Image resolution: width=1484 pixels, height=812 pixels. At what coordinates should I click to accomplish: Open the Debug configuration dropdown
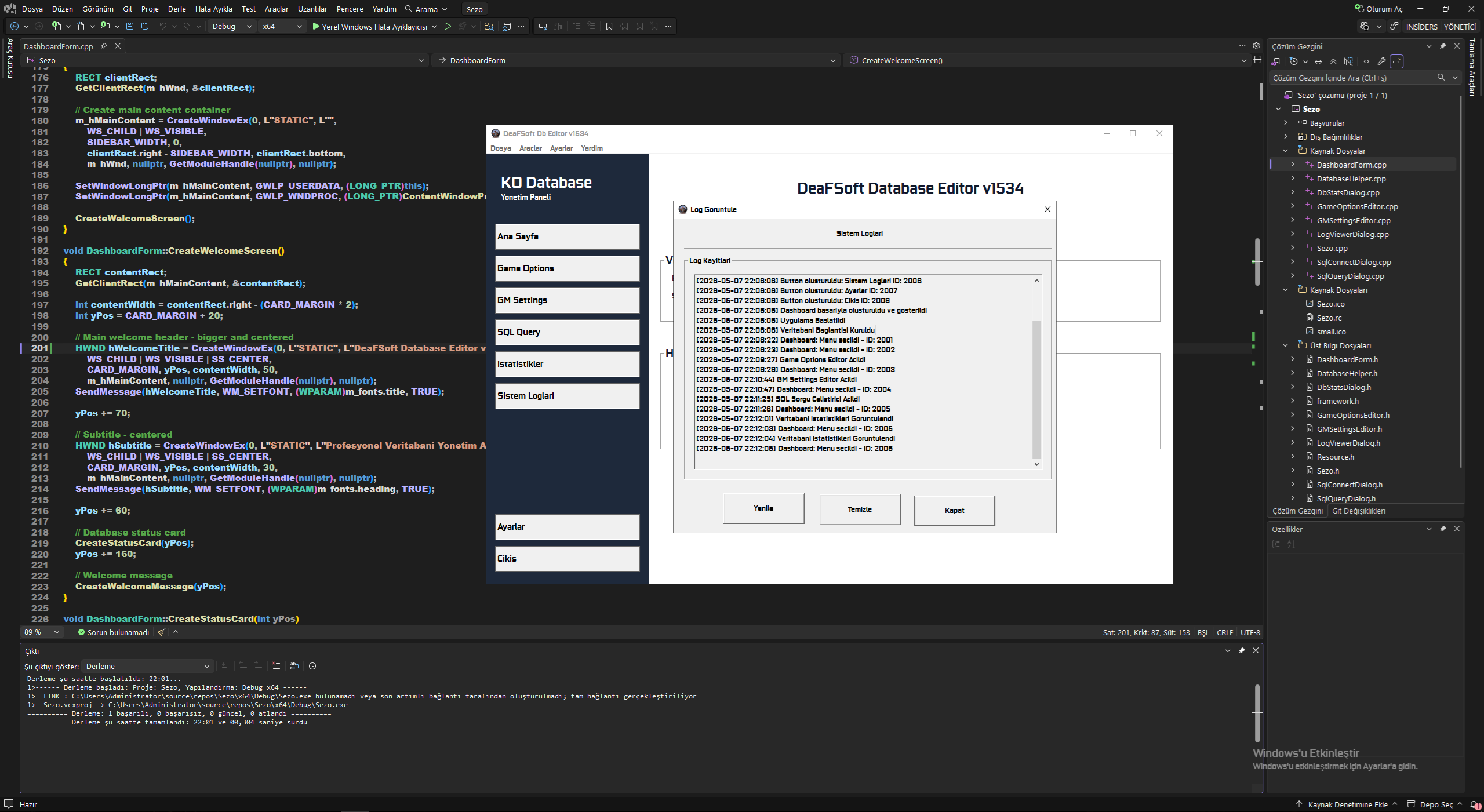click(x=232, y=26)
